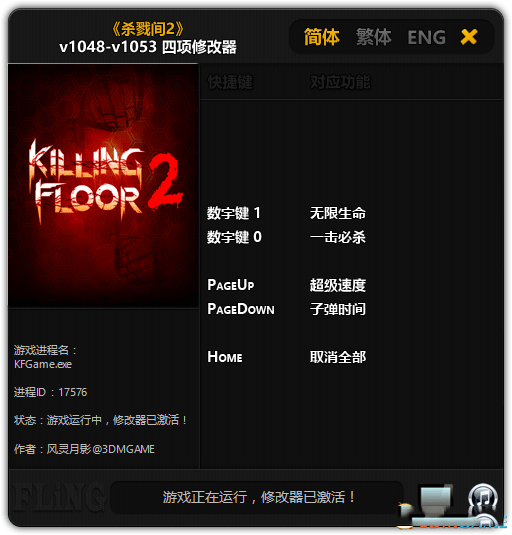Close the trainer with the yellow X

(x=469, y=37)
